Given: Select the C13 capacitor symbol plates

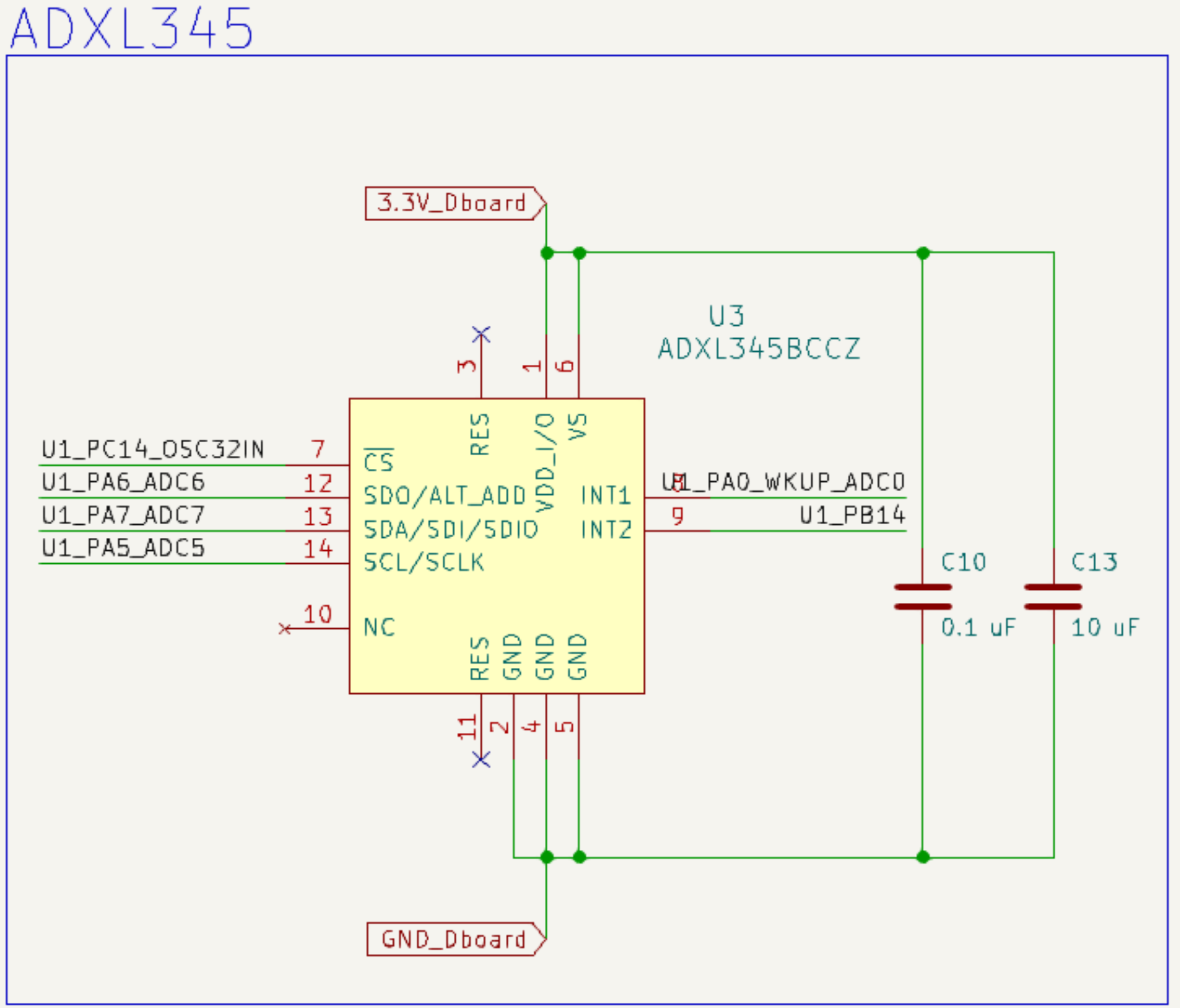Looking at the screenshot, I should [1053, 597].
